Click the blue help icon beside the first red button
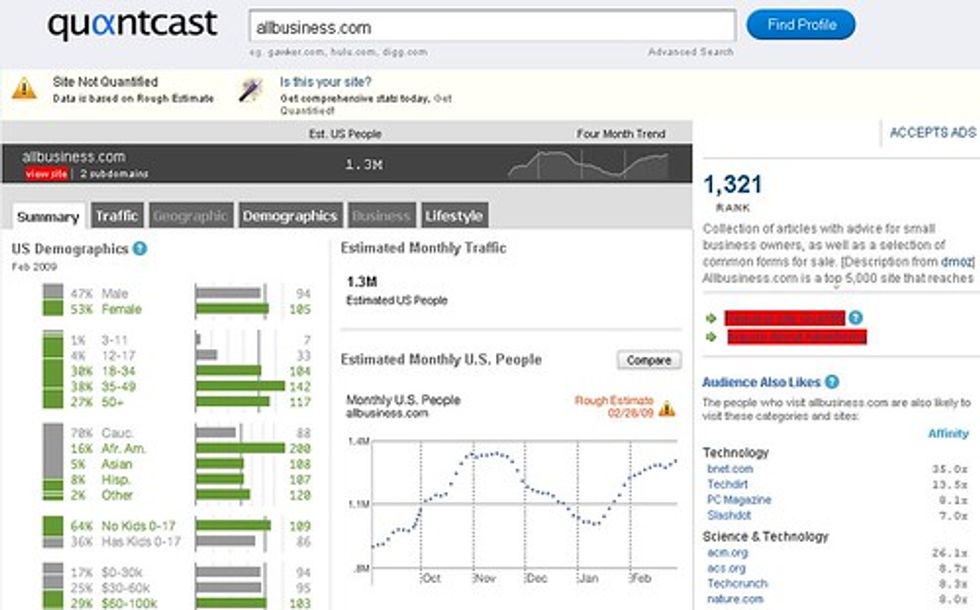980x610 pixels. tap(856, 317)
